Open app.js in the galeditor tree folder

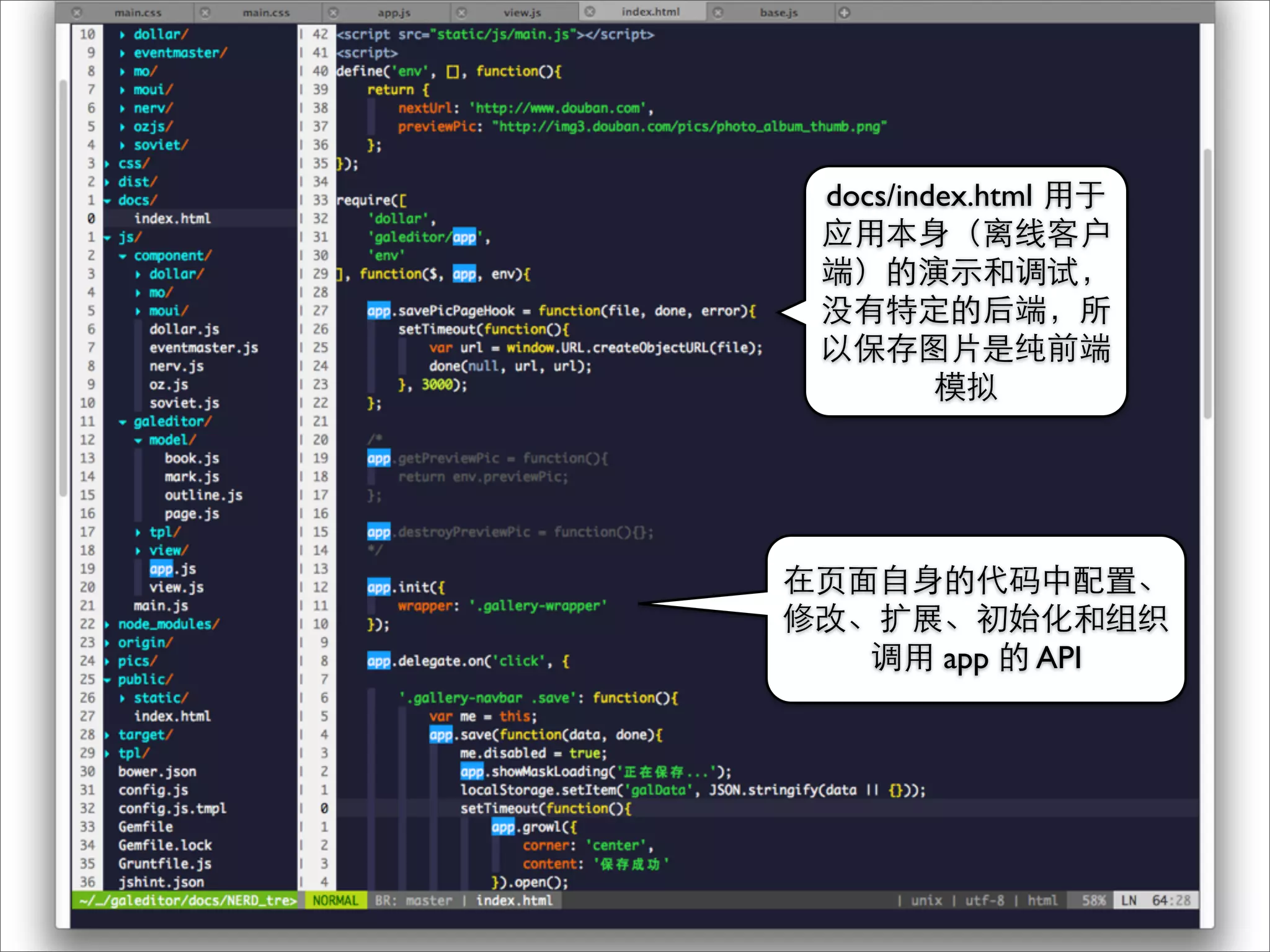pyautogui.click(x=172, y=569)
